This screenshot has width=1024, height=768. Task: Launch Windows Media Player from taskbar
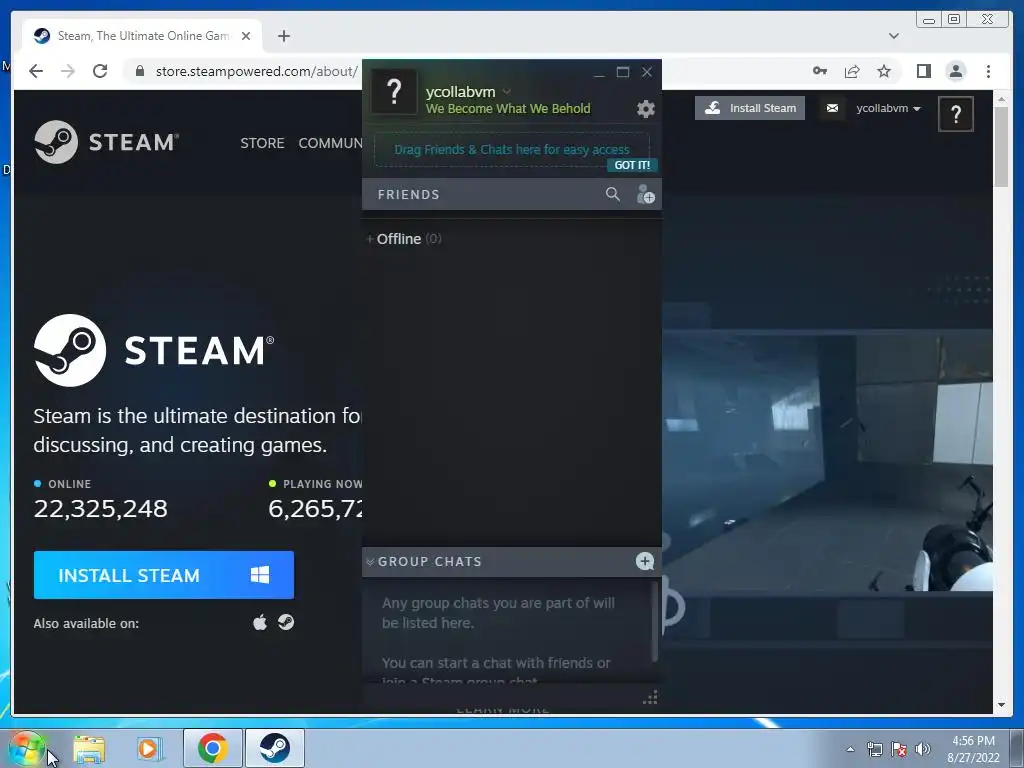(x=150, y=748)
